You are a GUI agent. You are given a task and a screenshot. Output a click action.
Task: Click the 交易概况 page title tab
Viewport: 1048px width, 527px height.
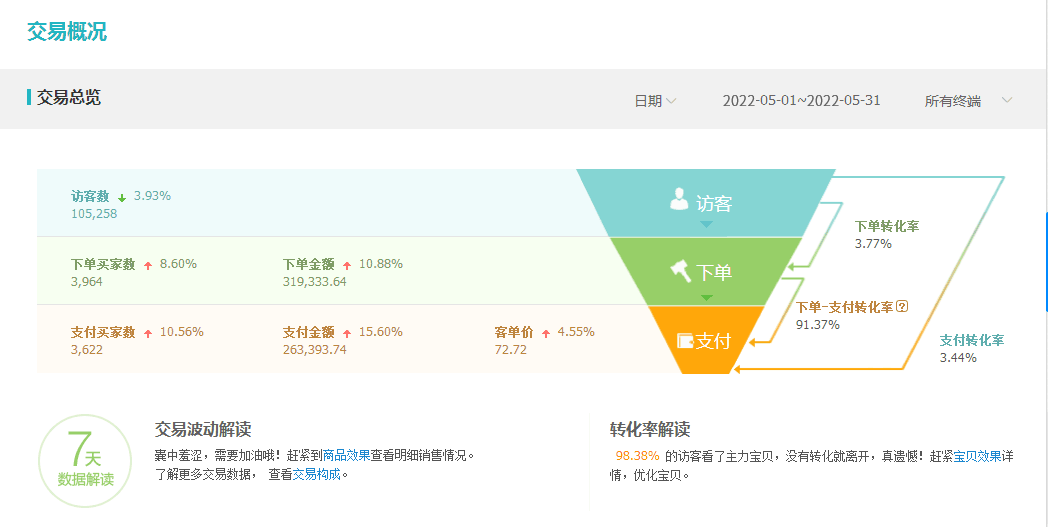tap(67, 32)
